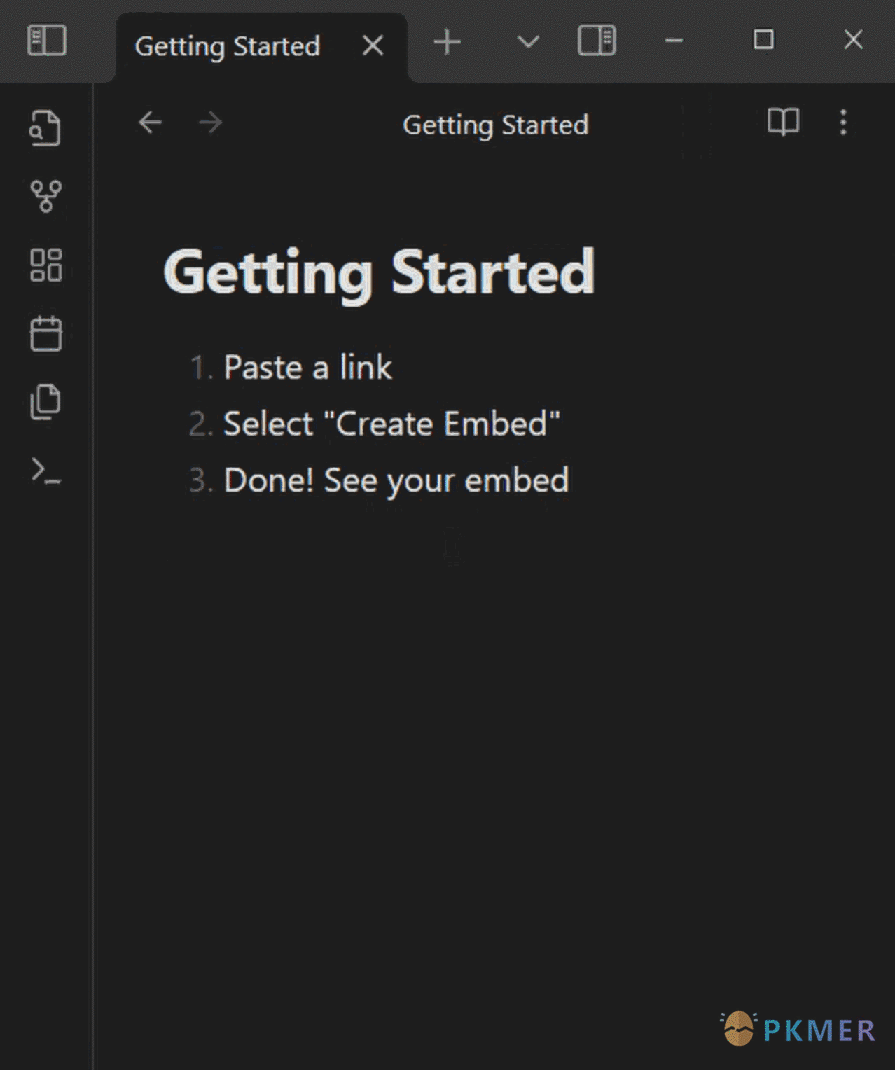Open today's daily note calendar icon
The height and width of the screenshot is (1070, 895).
pyautogui.click(x=46, y=333)
